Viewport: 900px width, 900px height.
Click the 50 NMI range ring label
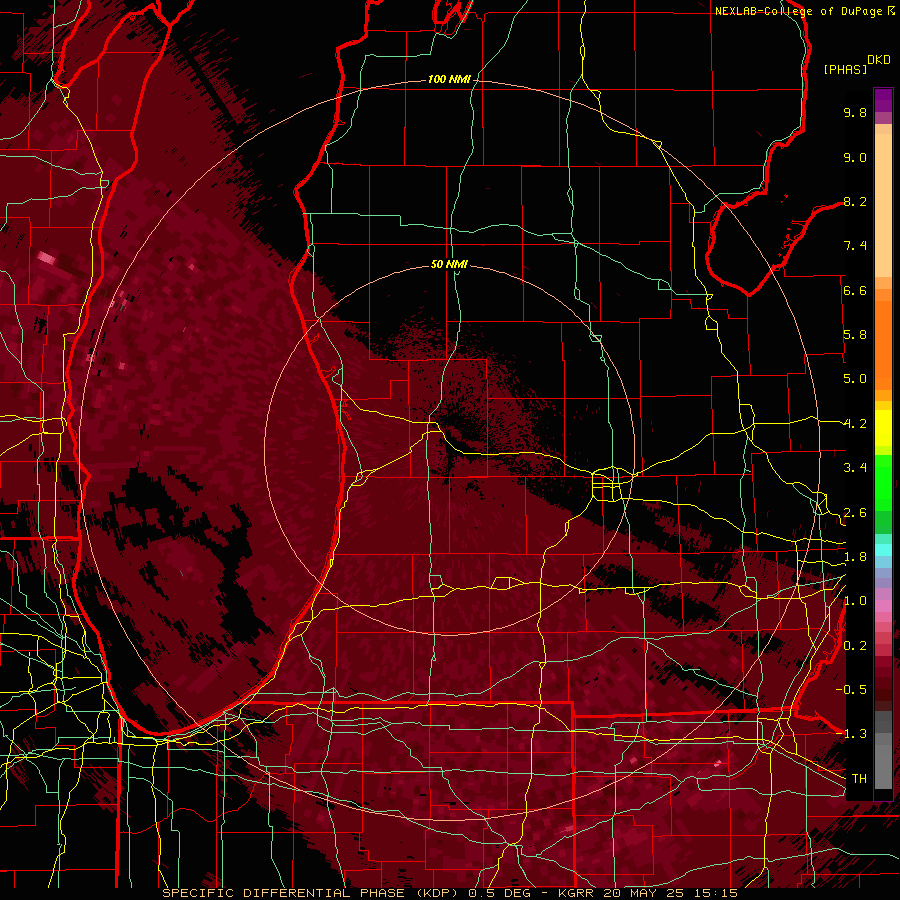pyautogui.click(x=449, y=264)
